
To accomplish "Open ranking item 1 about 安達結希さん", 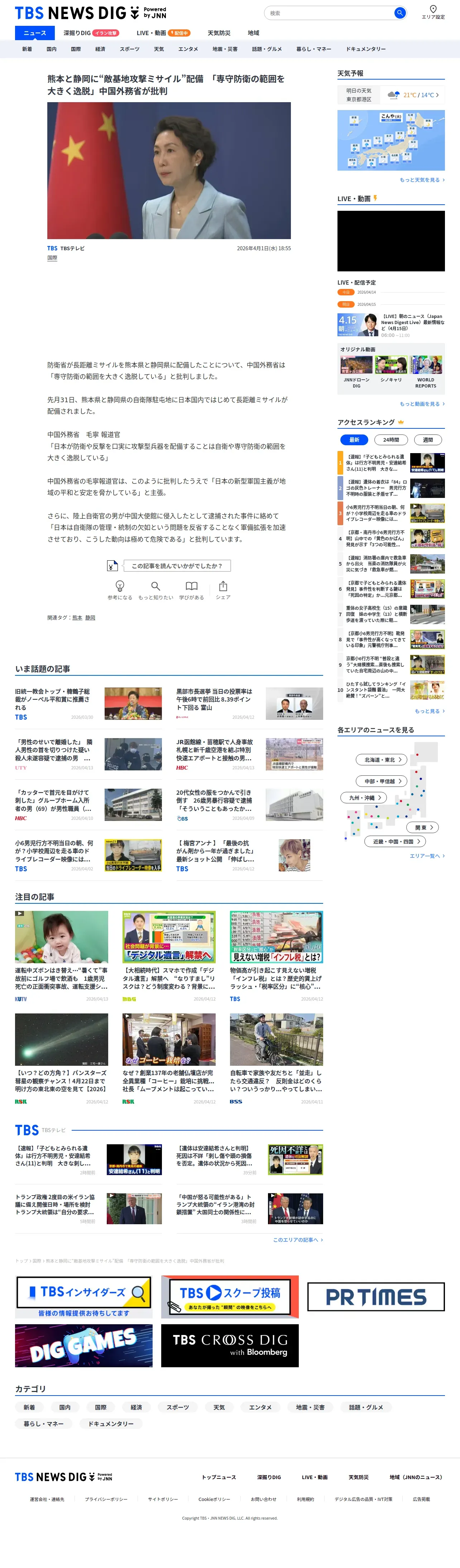I will point(391,462).
